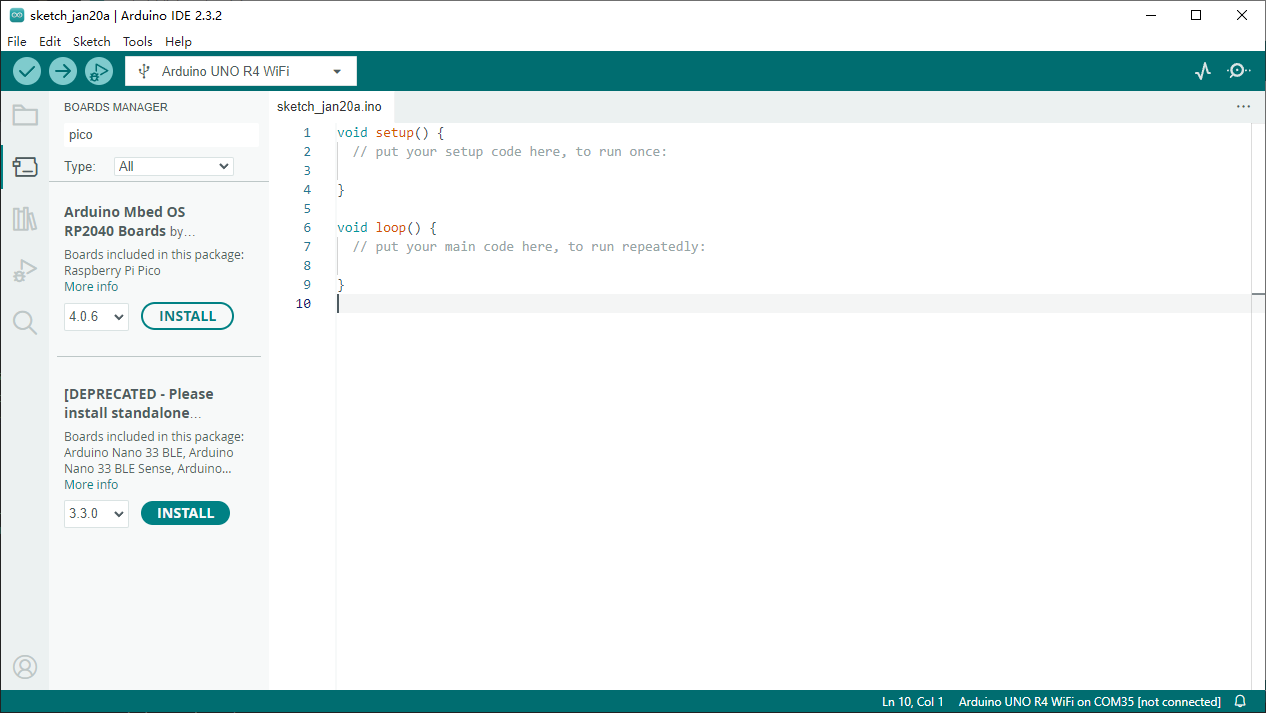1266x713 pixels.
Task: Follow More info link under Raspberry Pi Pico
Action: coord(91,287)
